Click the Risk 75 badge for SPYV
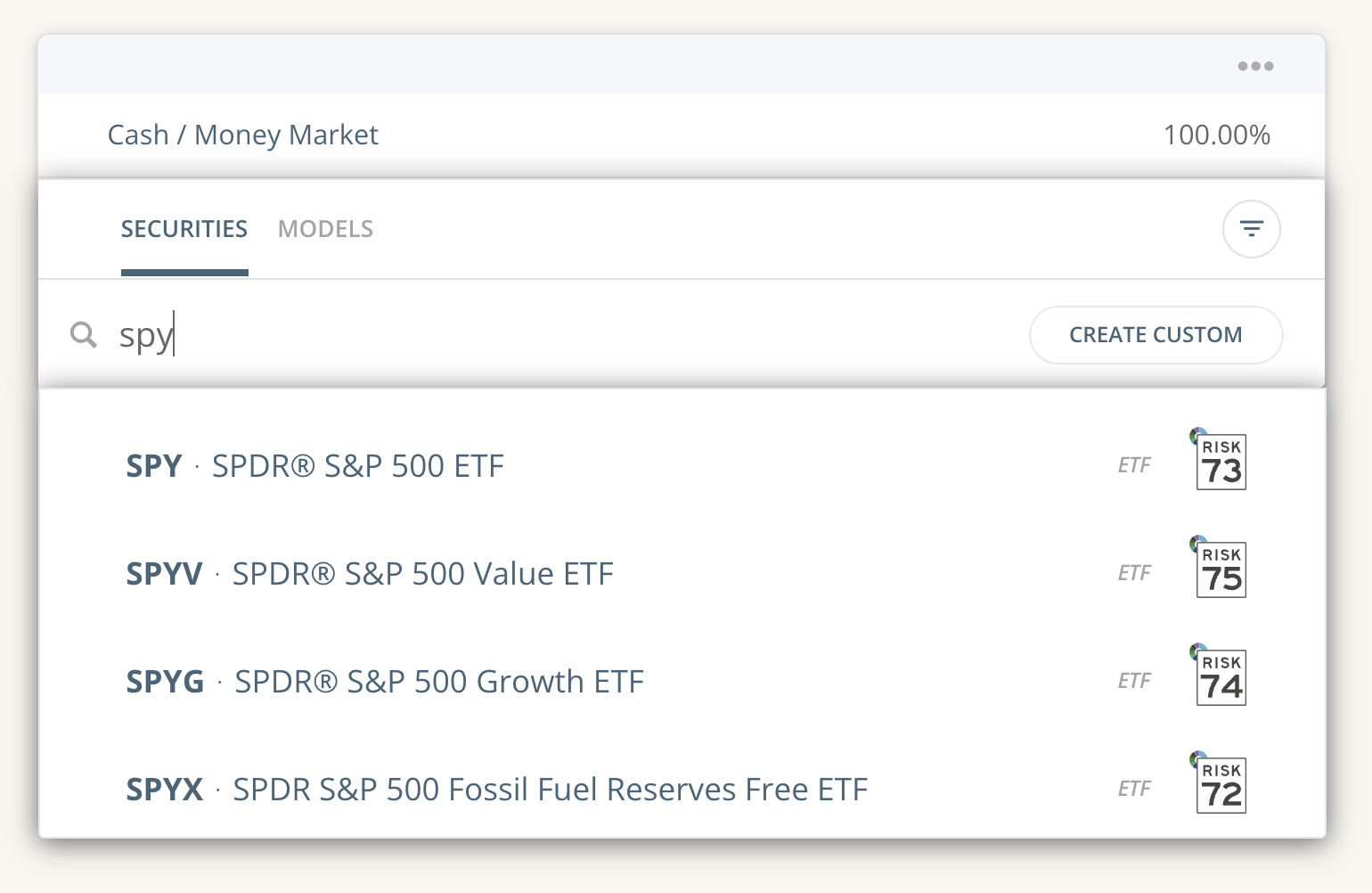This screenshot has width=1372, height=893. (1221, 569)
